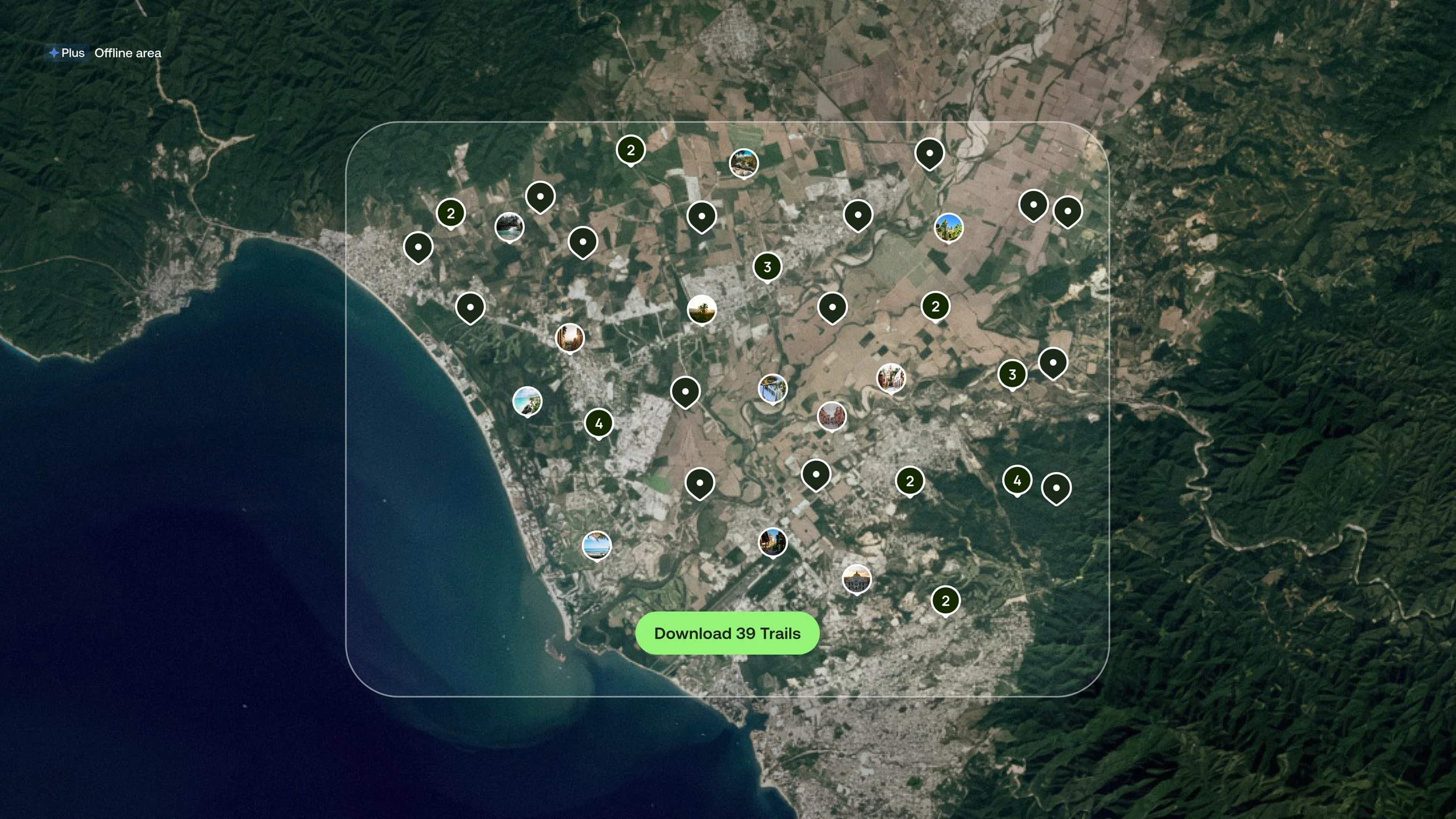
Task: Click the pin marker beside the right '4' cluster
Action: 1056,488
